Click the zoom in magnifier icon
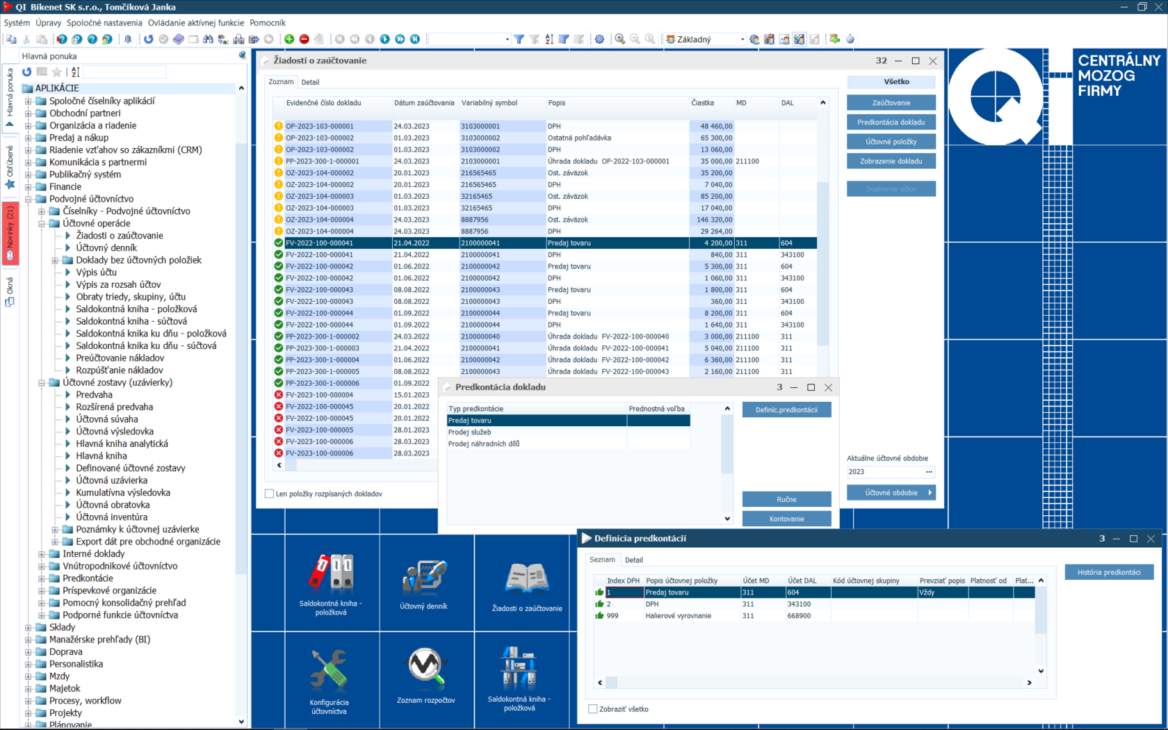 click(x=620, y=39)
